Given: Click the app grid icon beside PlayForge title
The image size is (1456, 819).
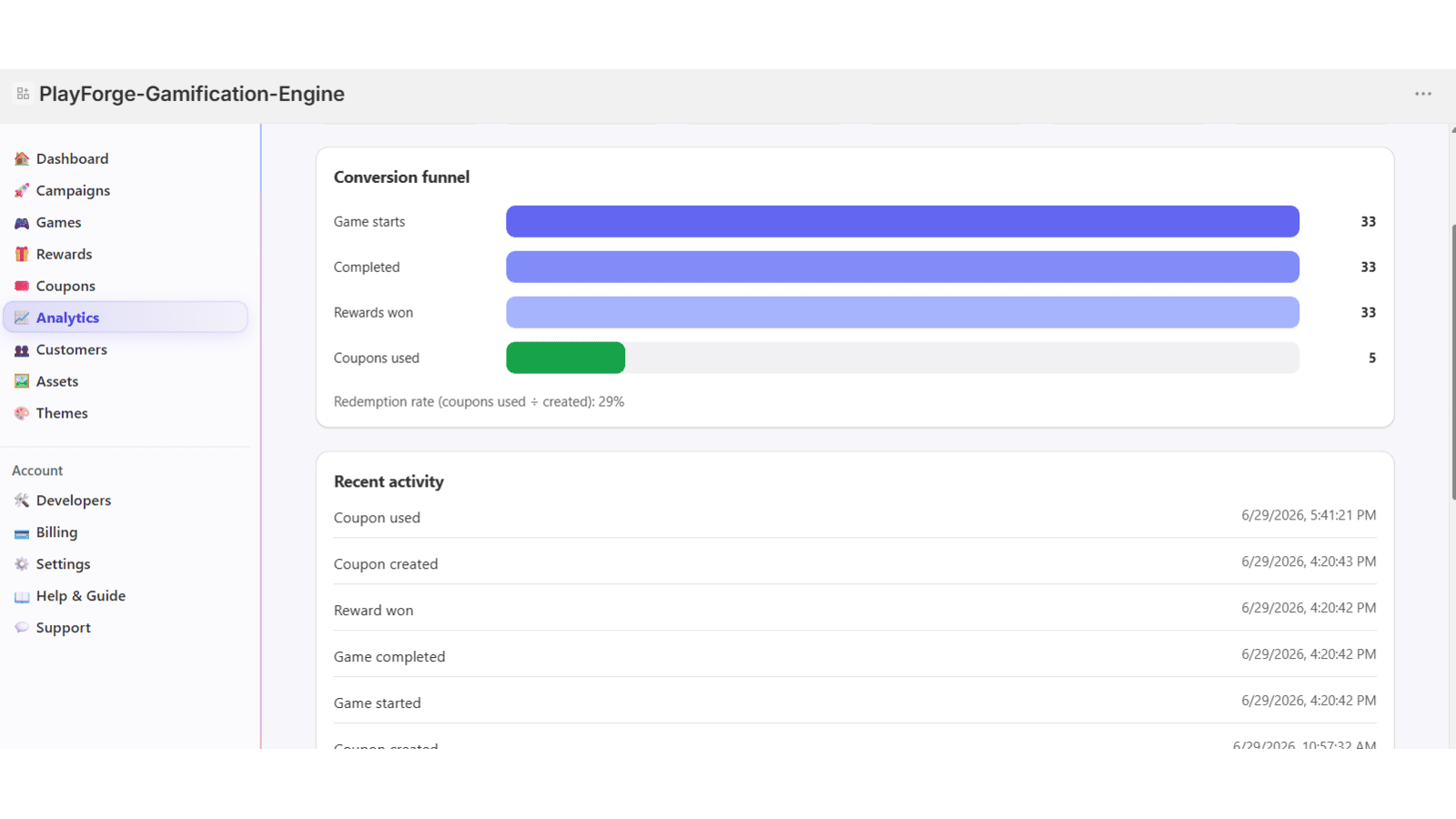Looking at the screenshot, I should point(23,94).
